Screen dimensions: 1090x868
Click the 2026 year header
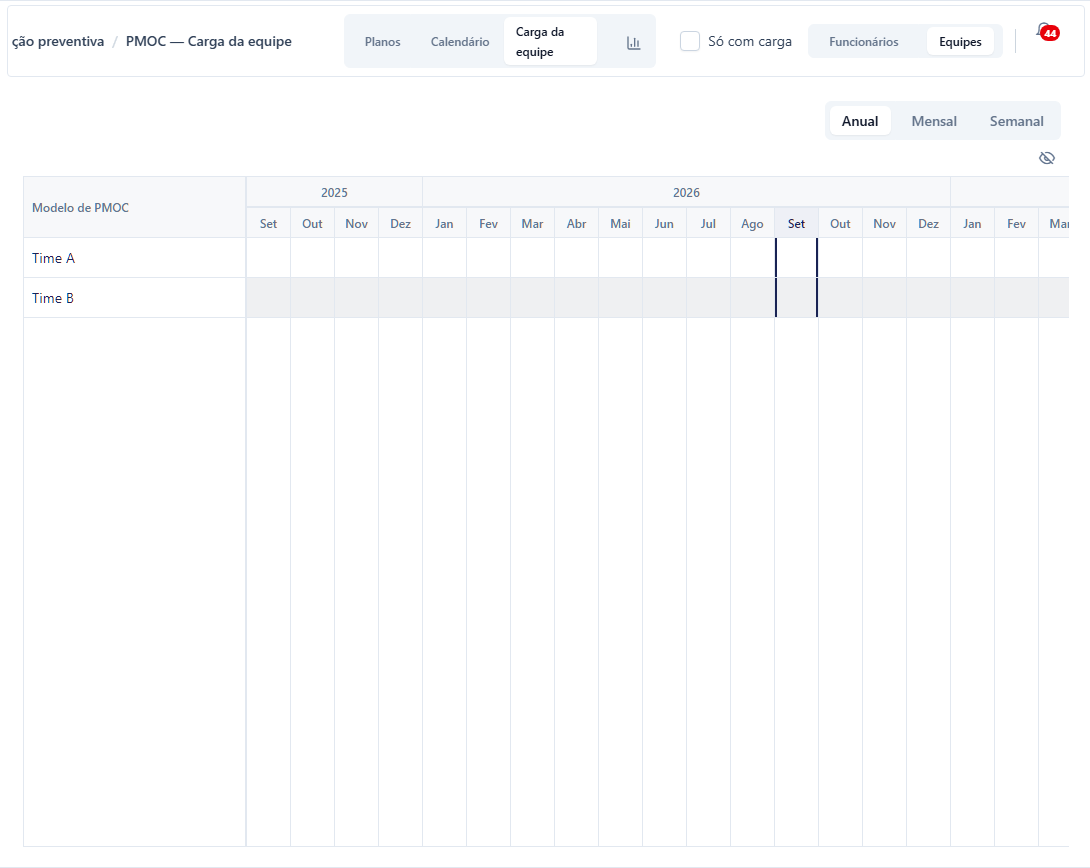point(686,193)
